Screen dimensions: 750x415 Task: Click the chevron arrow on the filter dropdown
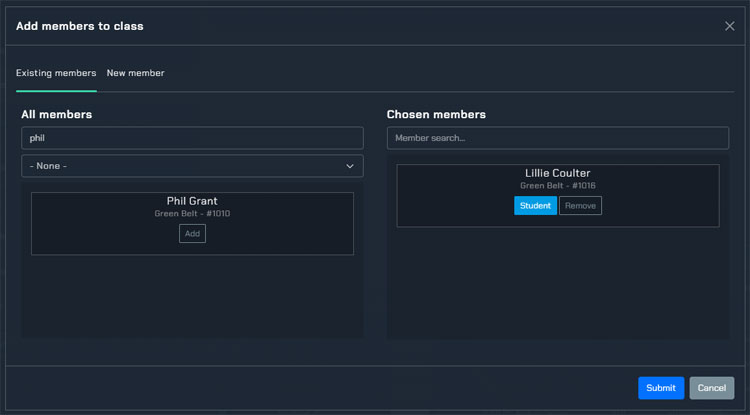point(350,166)
